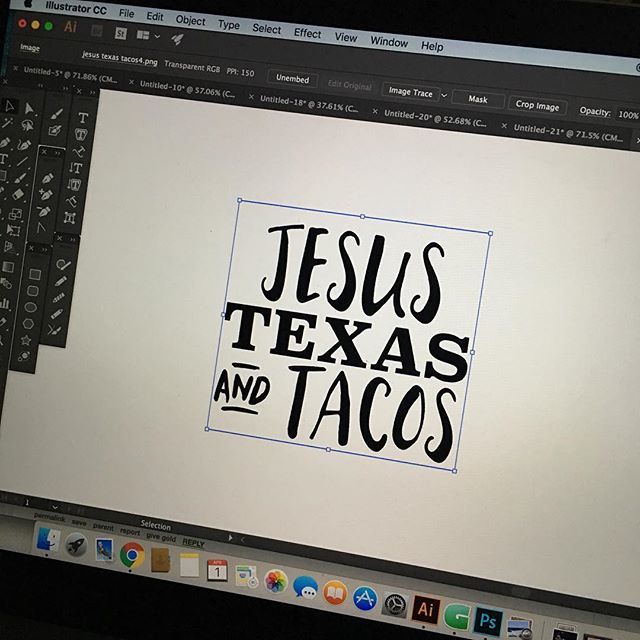
Task: Open Messages from the Dock
Action: point(305,587)
